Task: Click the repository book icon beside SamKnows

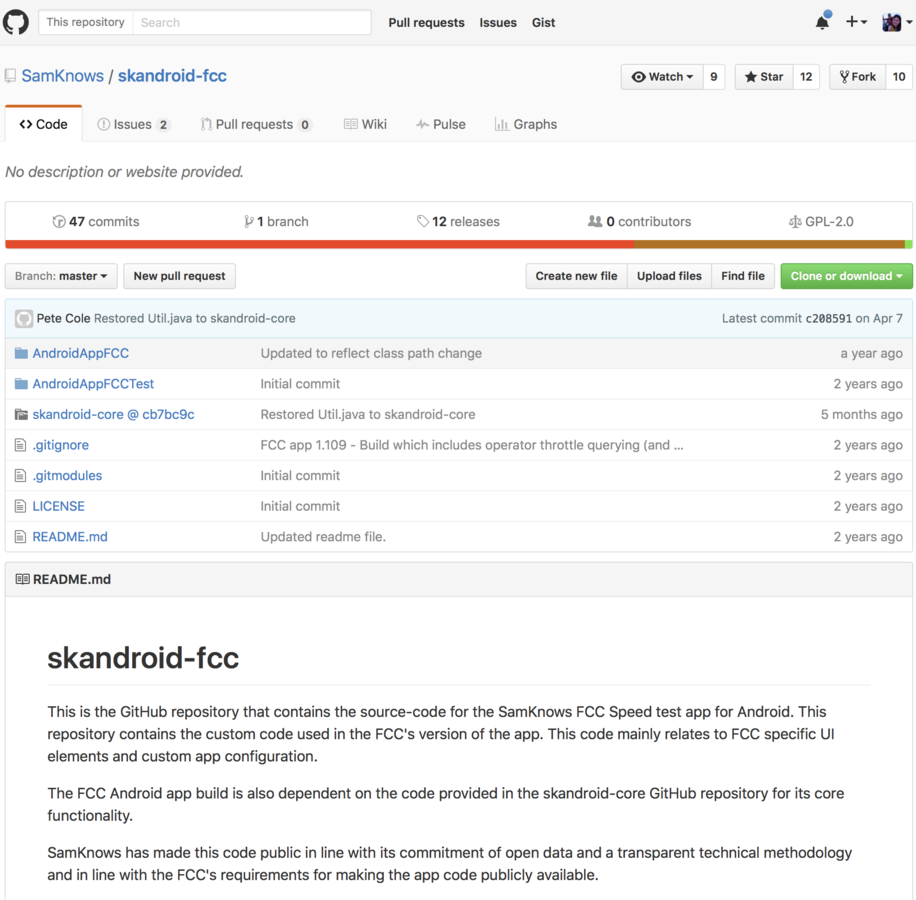Action: pyautogui.click(x=11, y=76)
